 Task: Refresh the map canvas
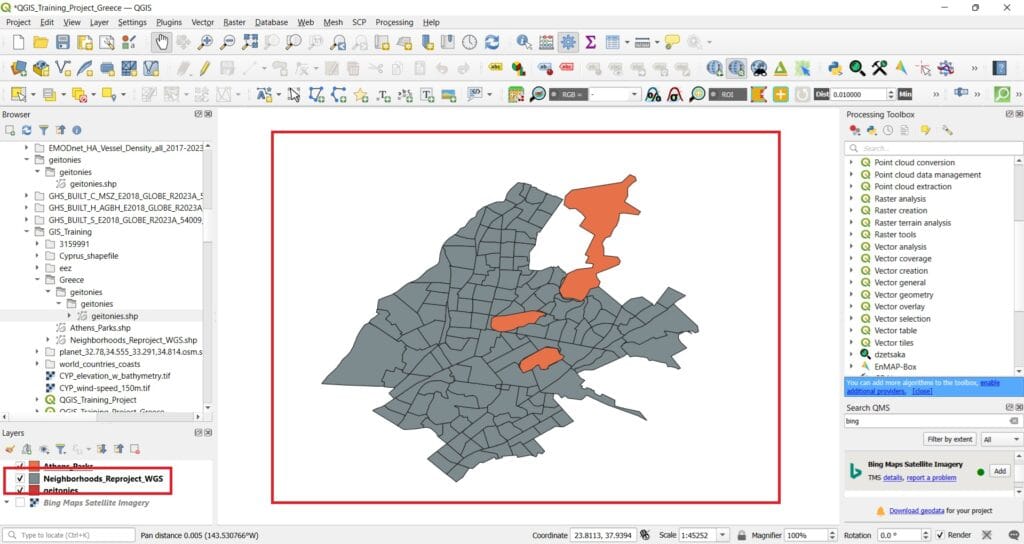click(492, 42)
